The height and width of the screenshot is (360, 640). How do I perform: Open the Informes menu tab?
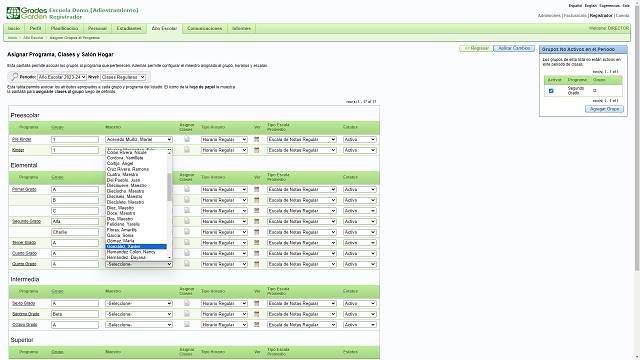click(241, 29)
